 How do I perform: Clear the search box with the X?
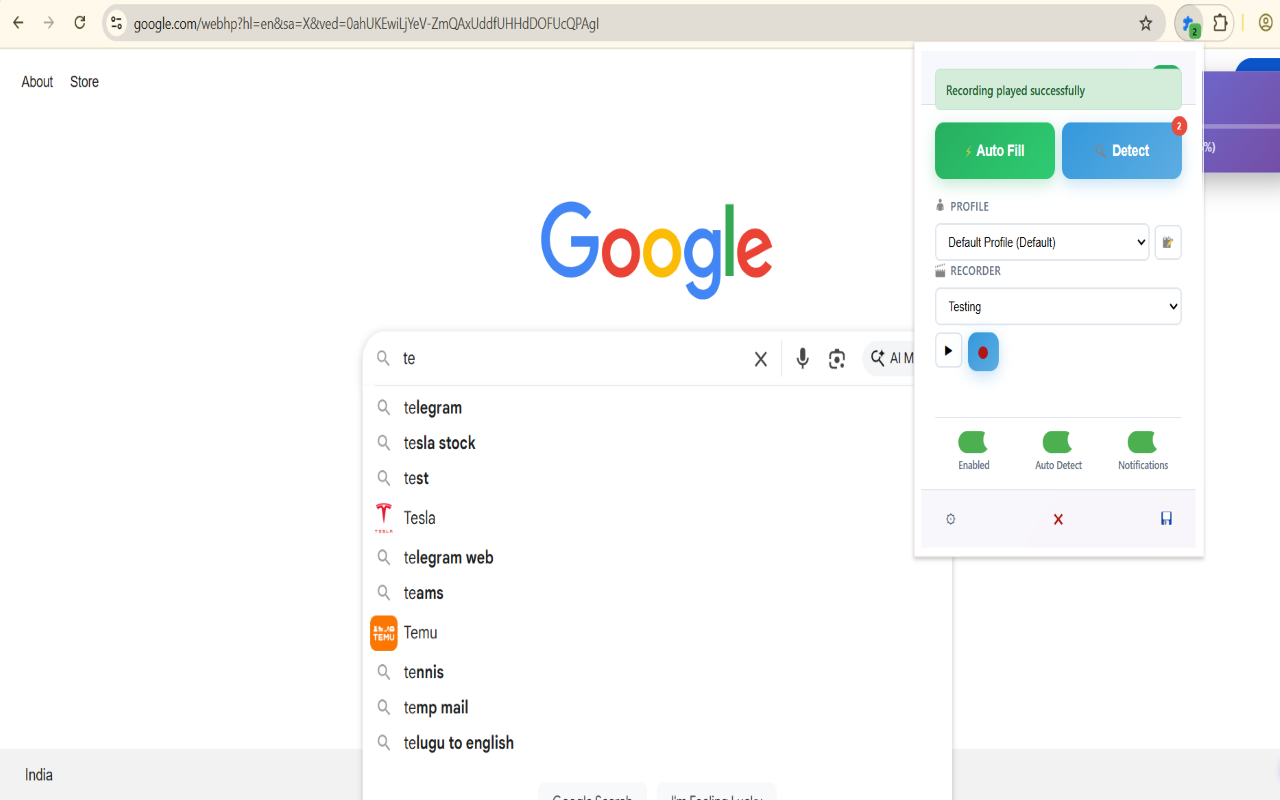[x=761, y=359]
